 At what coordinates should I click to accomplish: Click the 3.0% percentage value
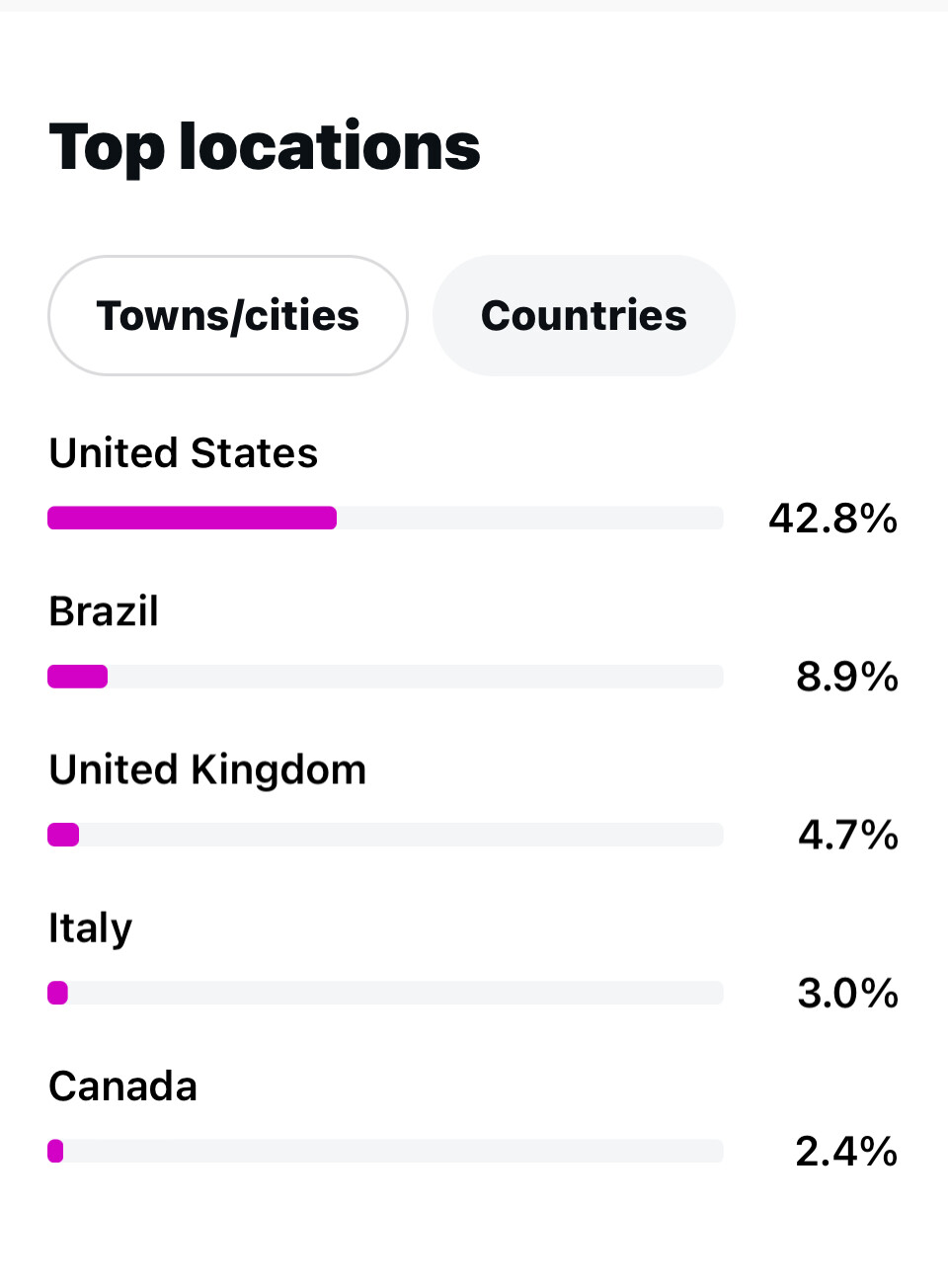[x=847, y=993]
